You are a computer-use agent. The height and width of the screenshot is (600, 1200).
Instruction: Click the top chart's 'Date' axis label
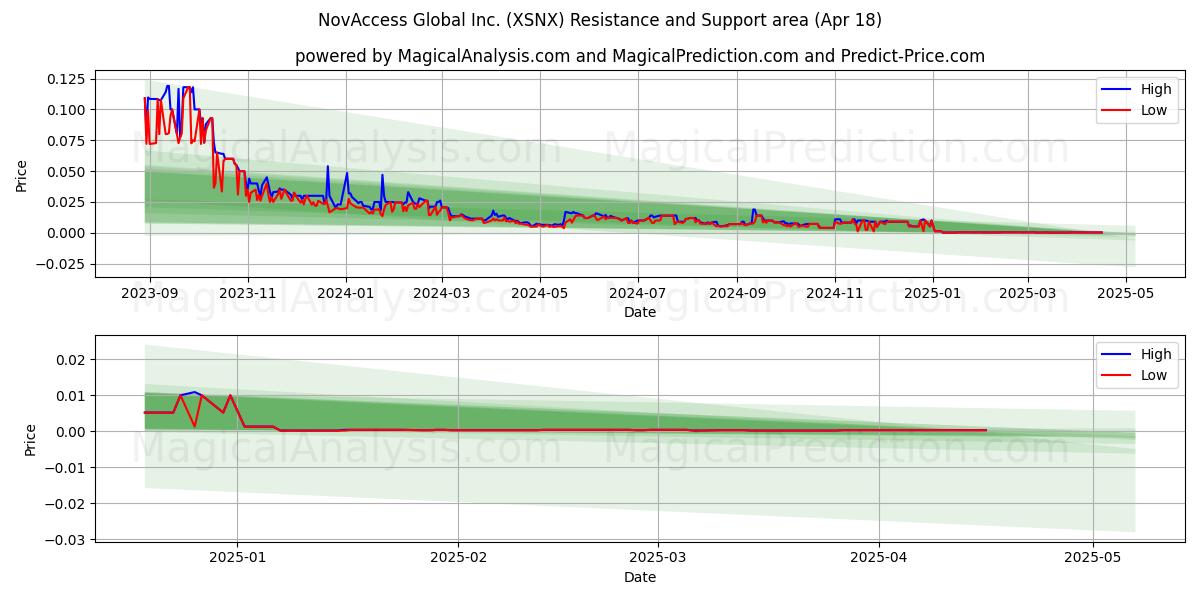coord(640,312)
